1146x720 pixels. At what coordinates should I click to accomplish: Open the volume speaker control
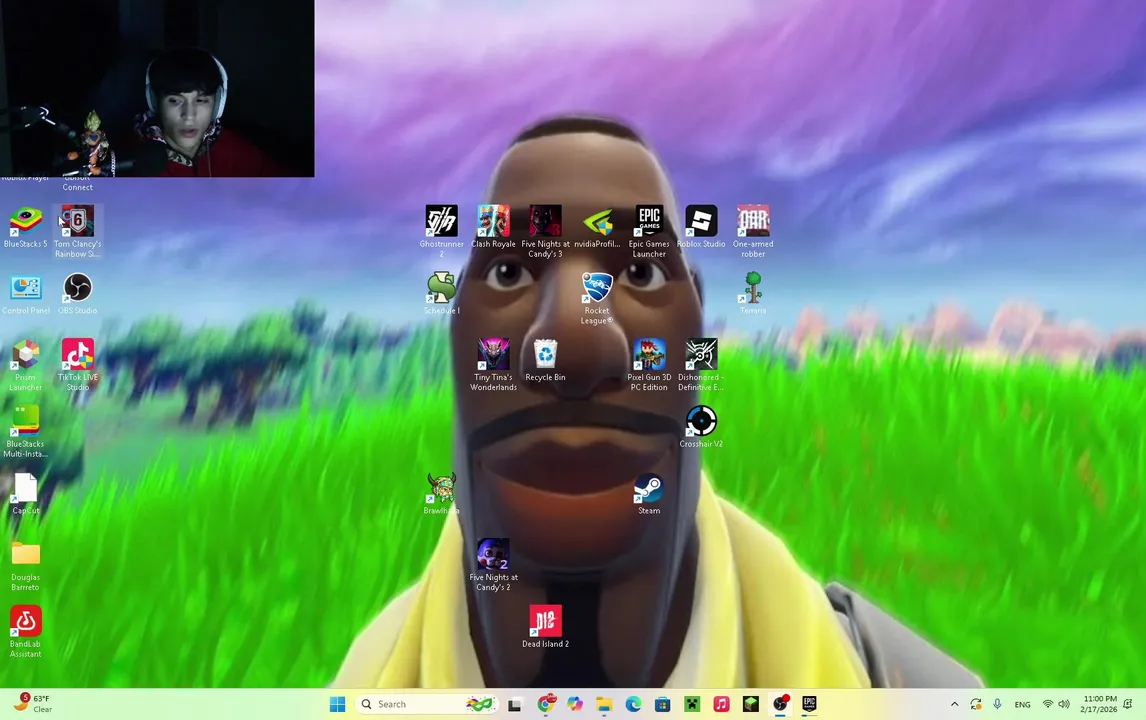click(1064, 704)
